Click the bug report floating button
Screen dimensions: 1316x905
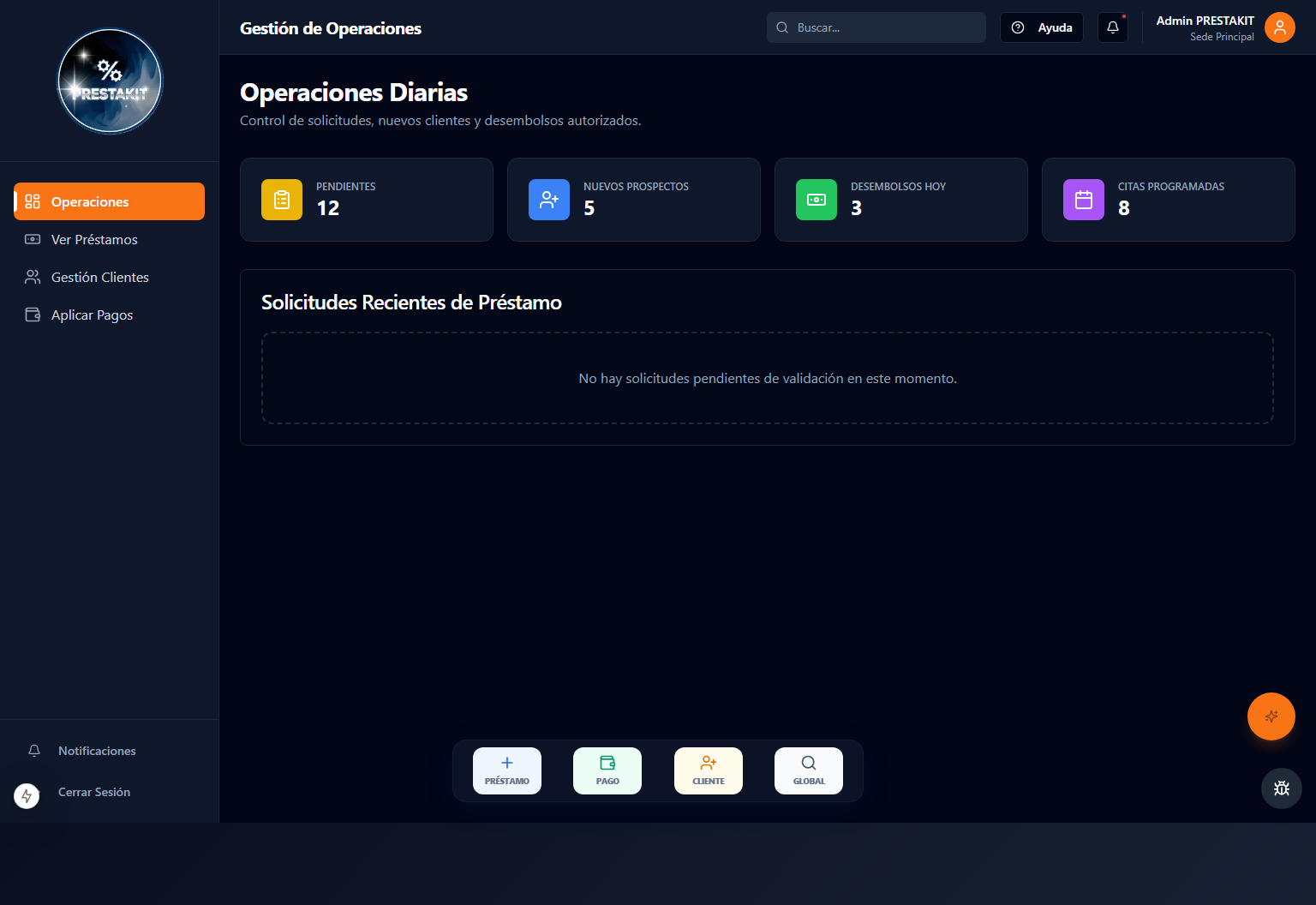(x=1282, y=788)
